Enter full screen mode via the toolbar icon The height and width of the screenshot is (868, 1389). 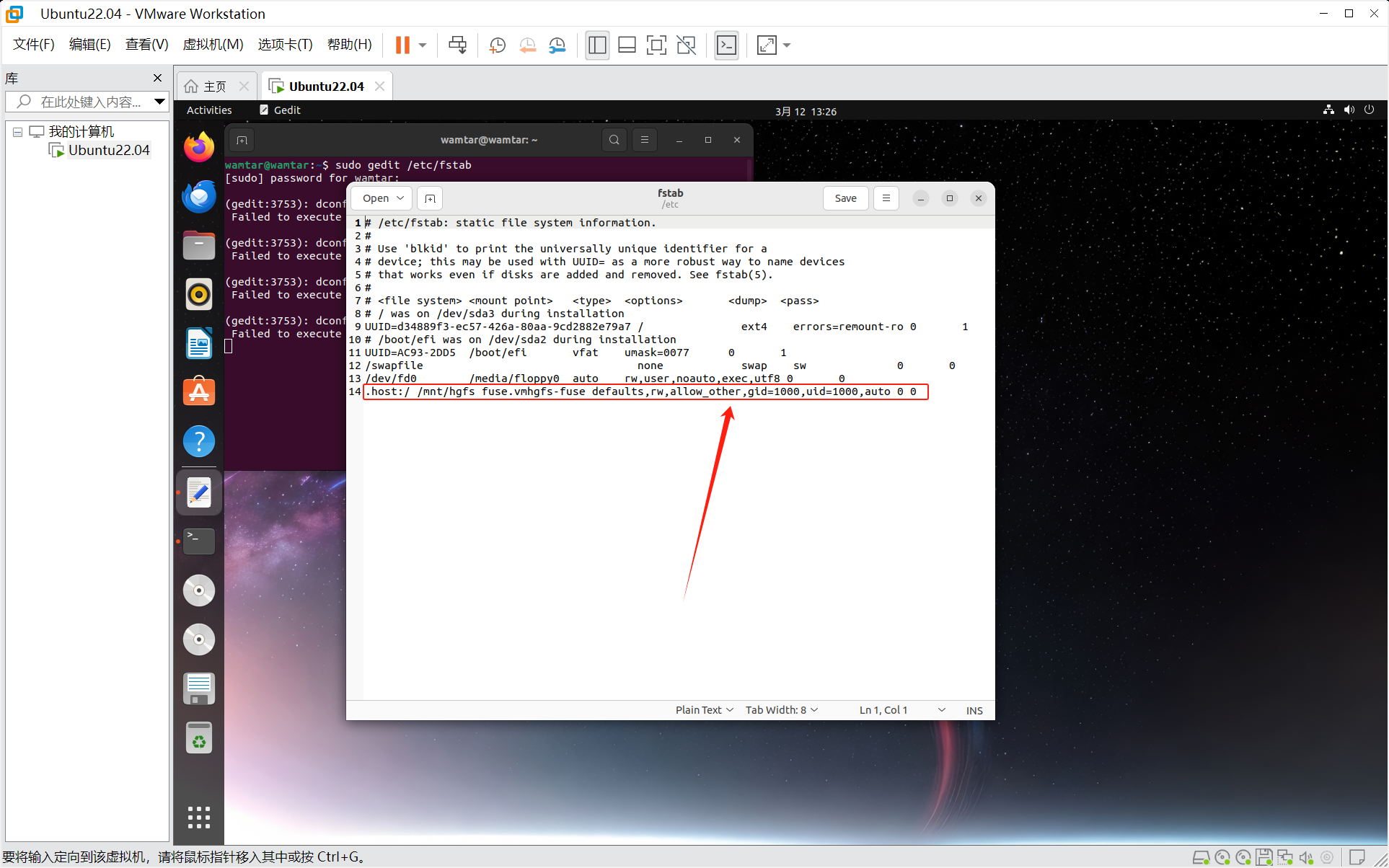coord(656,45)
